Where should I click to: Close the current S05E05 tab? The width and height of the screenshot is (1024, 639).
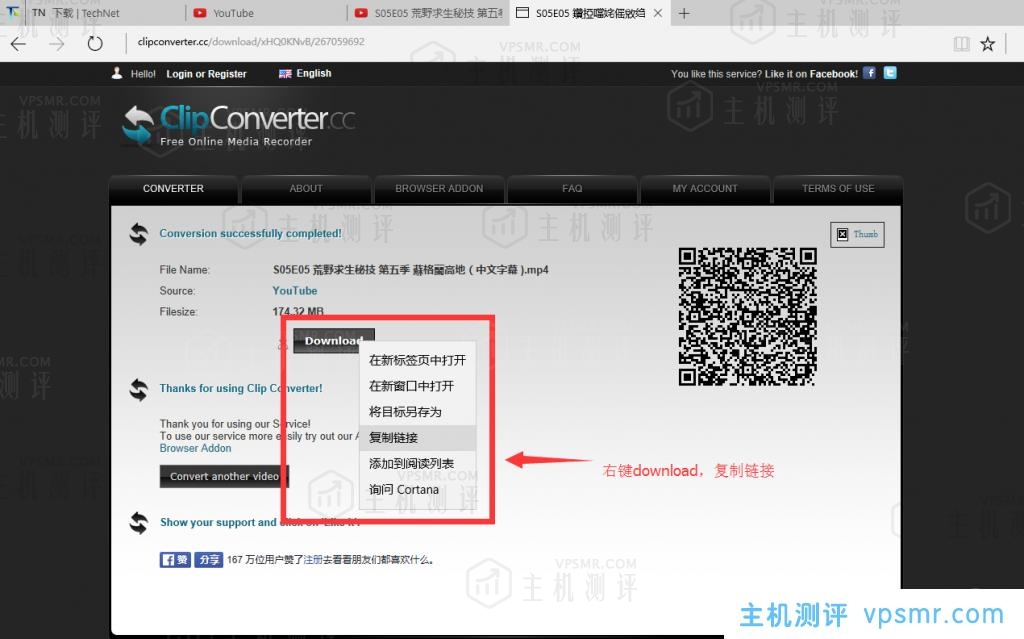point(658,13)
